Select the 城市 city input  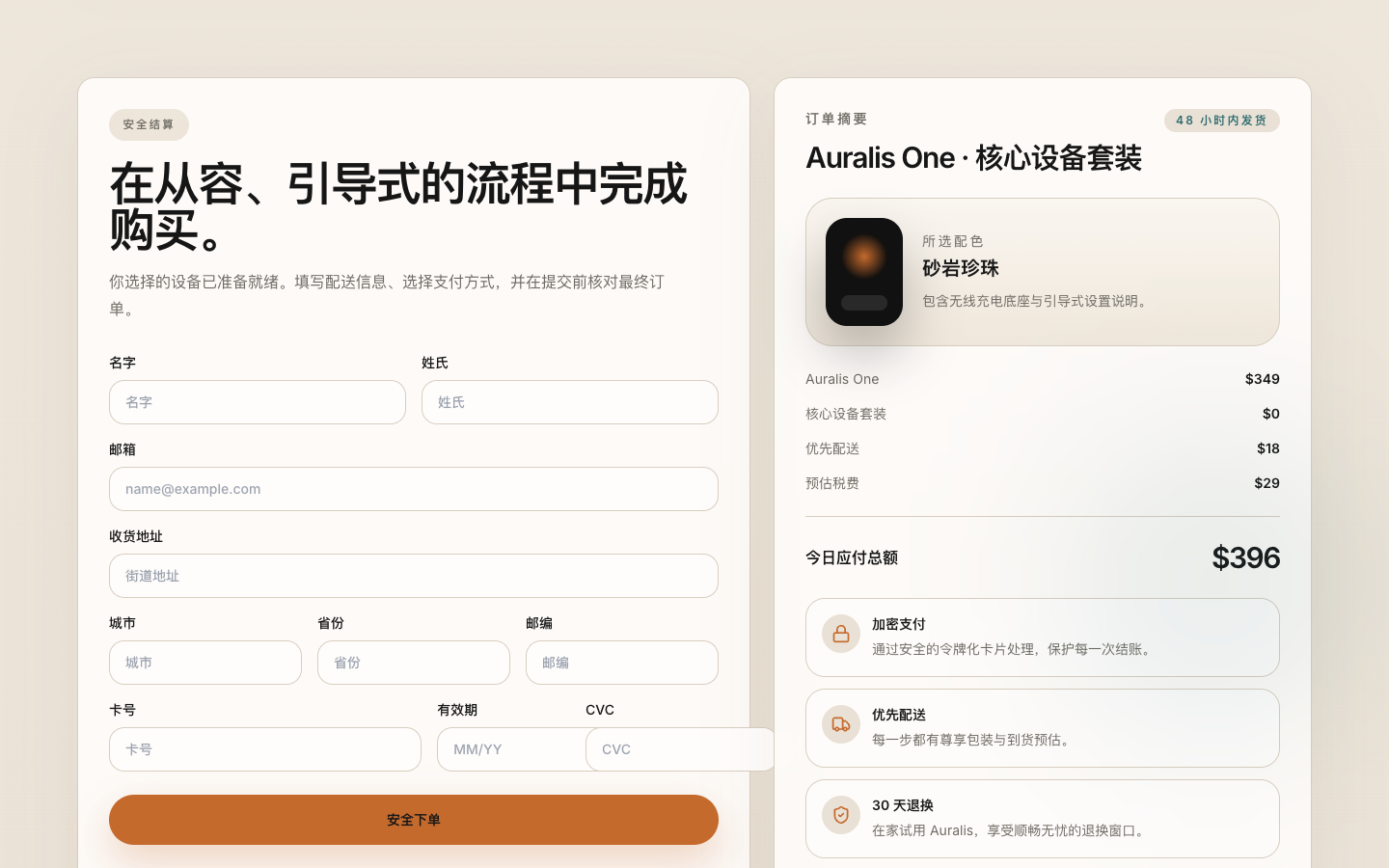coord(205,663)
